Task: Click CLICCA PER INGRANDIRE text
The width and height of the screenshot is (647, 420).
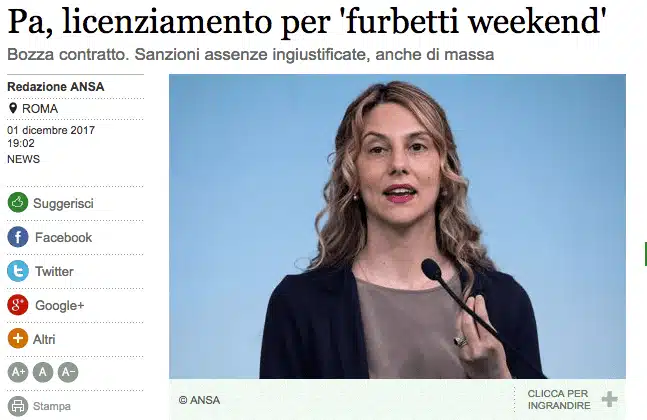Action: [x=559, y=399]
